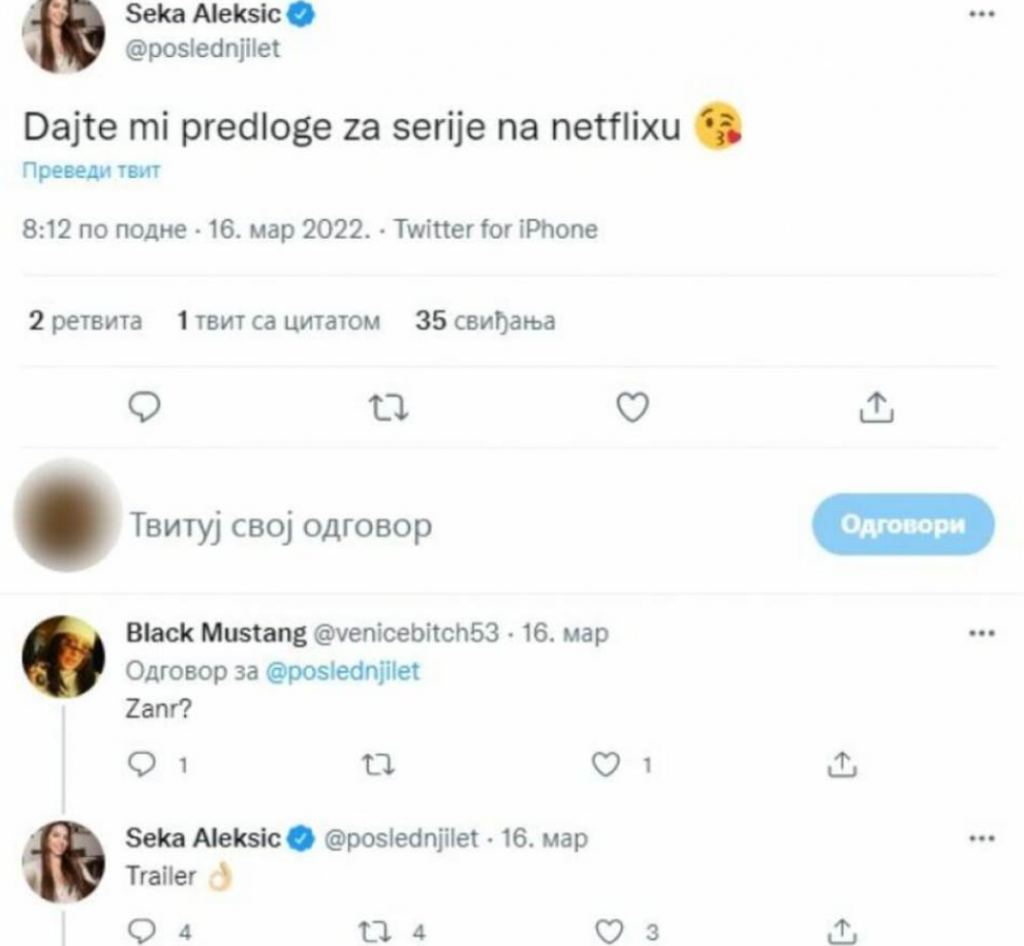The image size is (1024, 946).
Task: Click the Твитуј свој одговор input field
Action: pyautogui.click(x=283, y=522)
